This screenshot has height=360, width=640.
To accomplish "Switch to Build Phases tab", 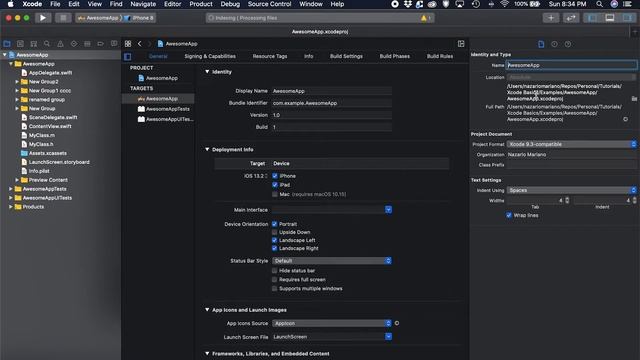I will tap(395, 56).
